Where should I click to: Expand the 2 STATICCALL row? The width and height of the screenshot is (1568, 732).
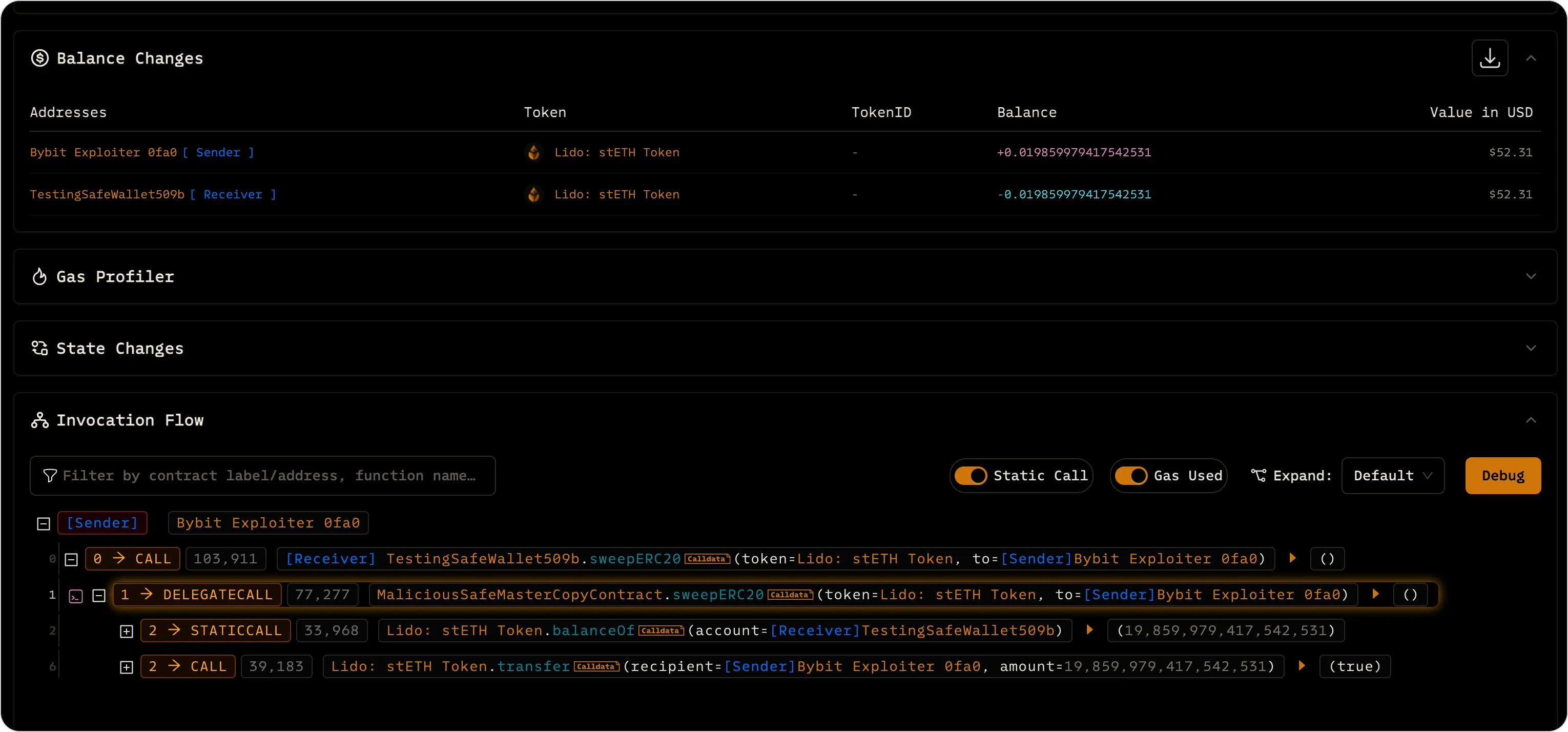coord(127,631)
